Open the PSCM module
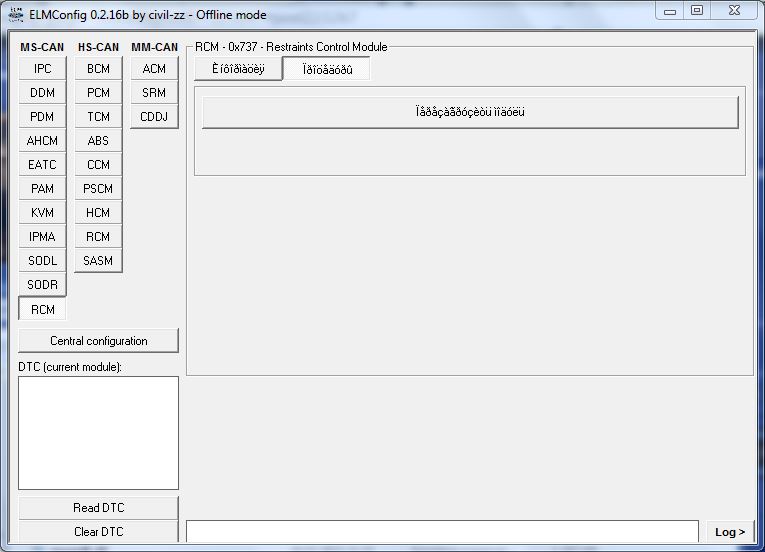765x552 pixels. (98, 189)
